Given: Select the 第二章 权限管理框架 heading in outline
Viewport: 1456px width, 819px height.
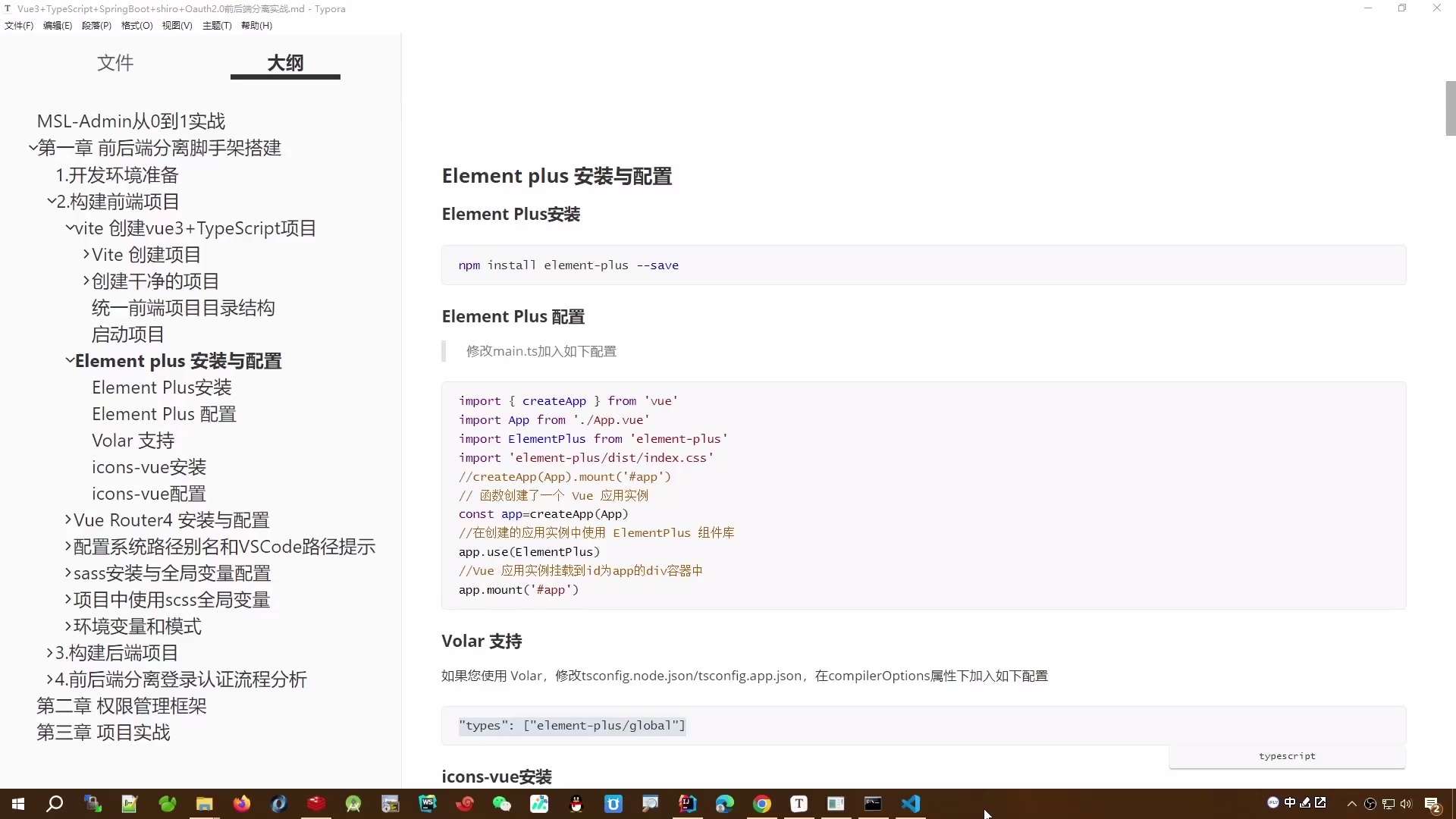Looking at the screenshot, I should tap(121, 706).
